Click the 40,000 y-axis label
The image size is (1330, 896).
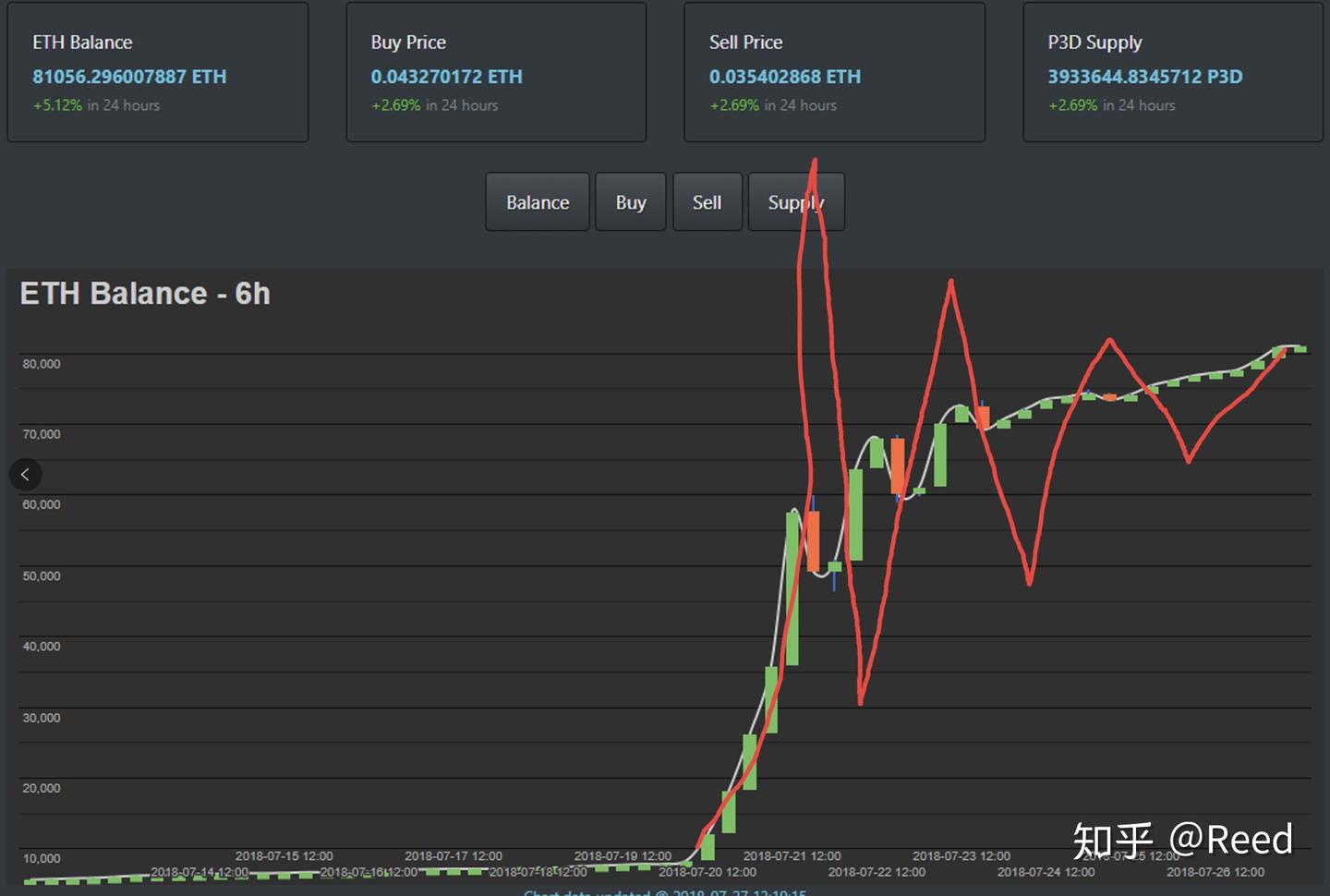click(x=42, y=646)
